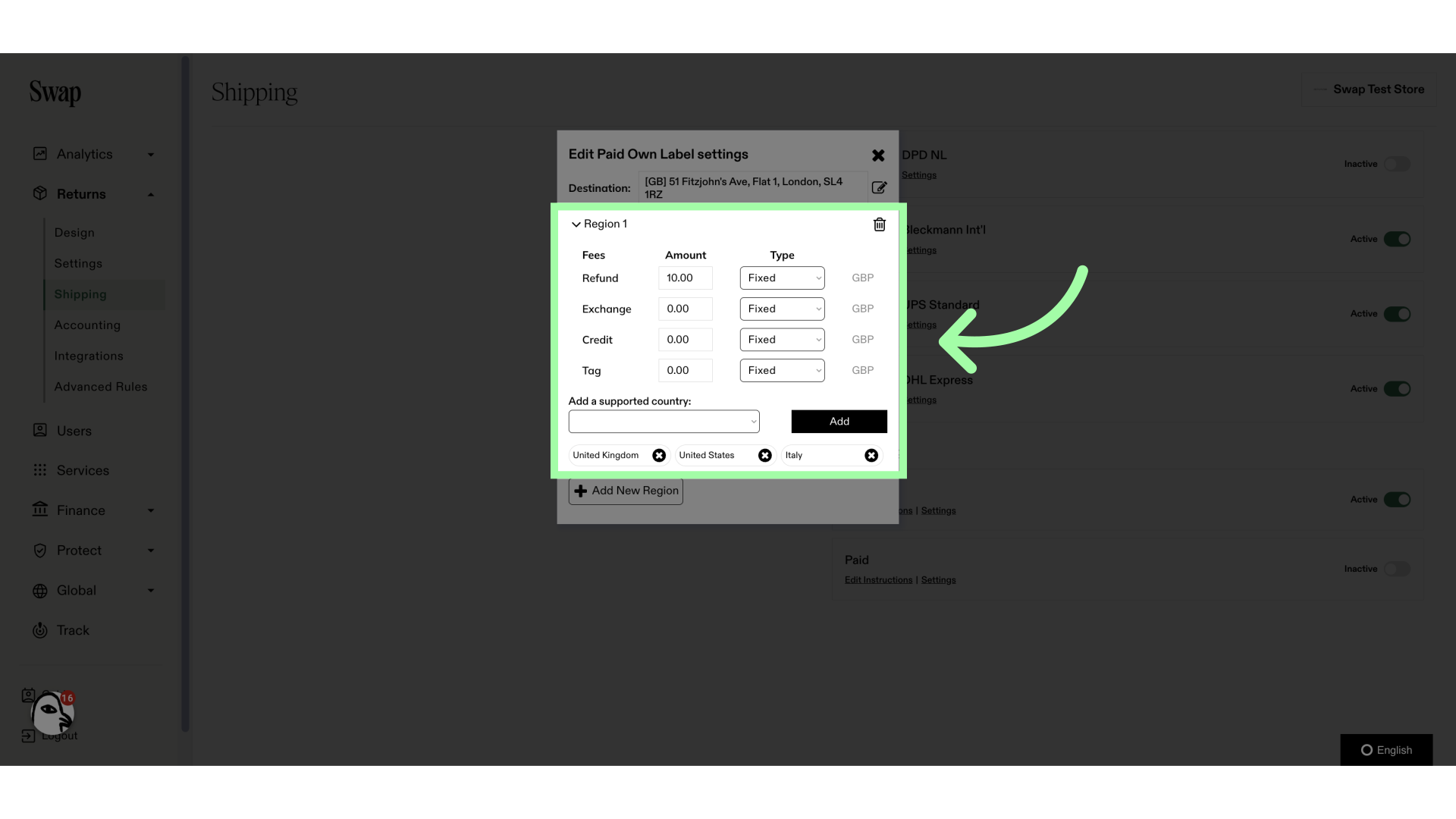Click the Add country button
The width and height of the screenshot is (1456, 819).
[839, 422]
